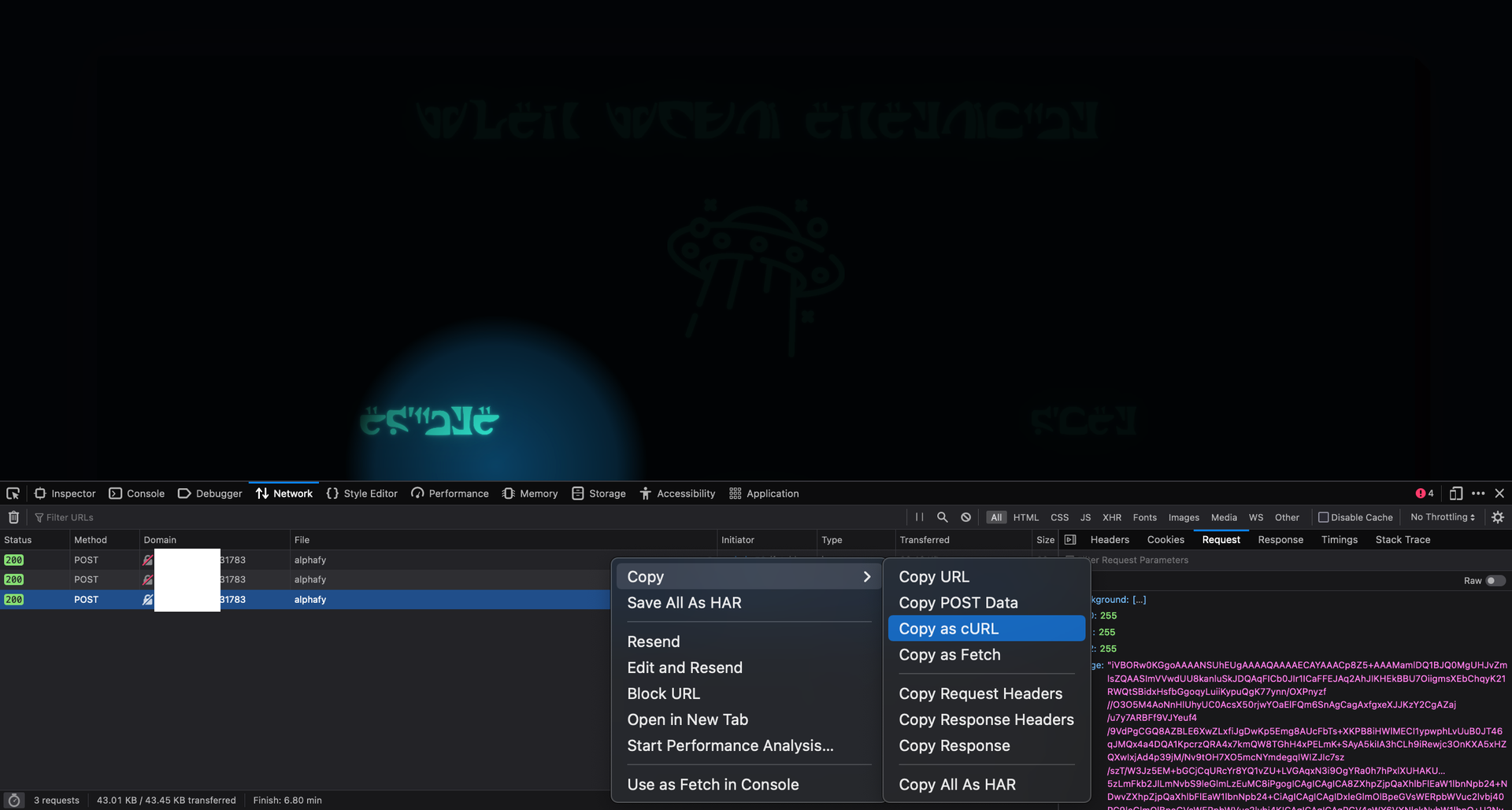Filter requests by HTML

(1026, 517)
